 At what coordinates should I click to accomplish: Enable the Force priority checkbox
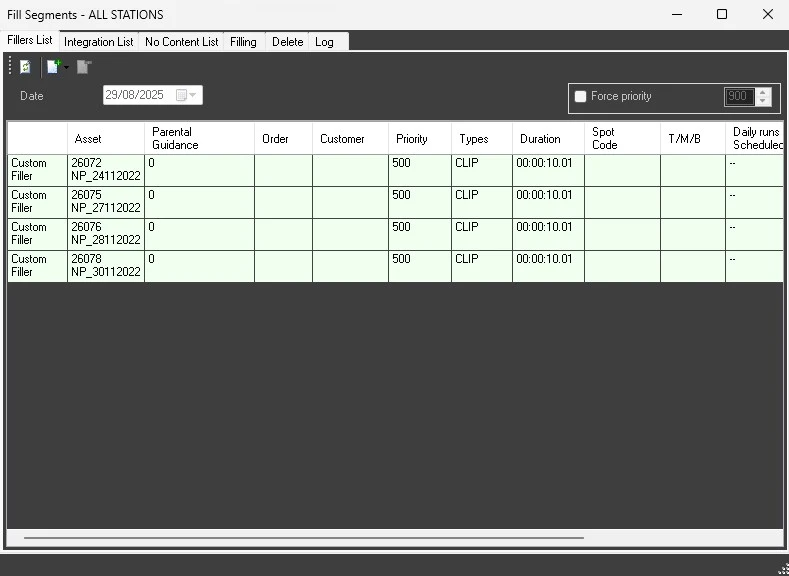point(580,97)
